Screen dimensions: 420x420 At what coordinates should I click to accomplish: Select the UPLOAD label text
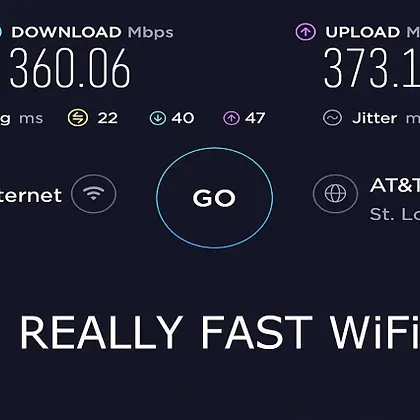(363, 32)
